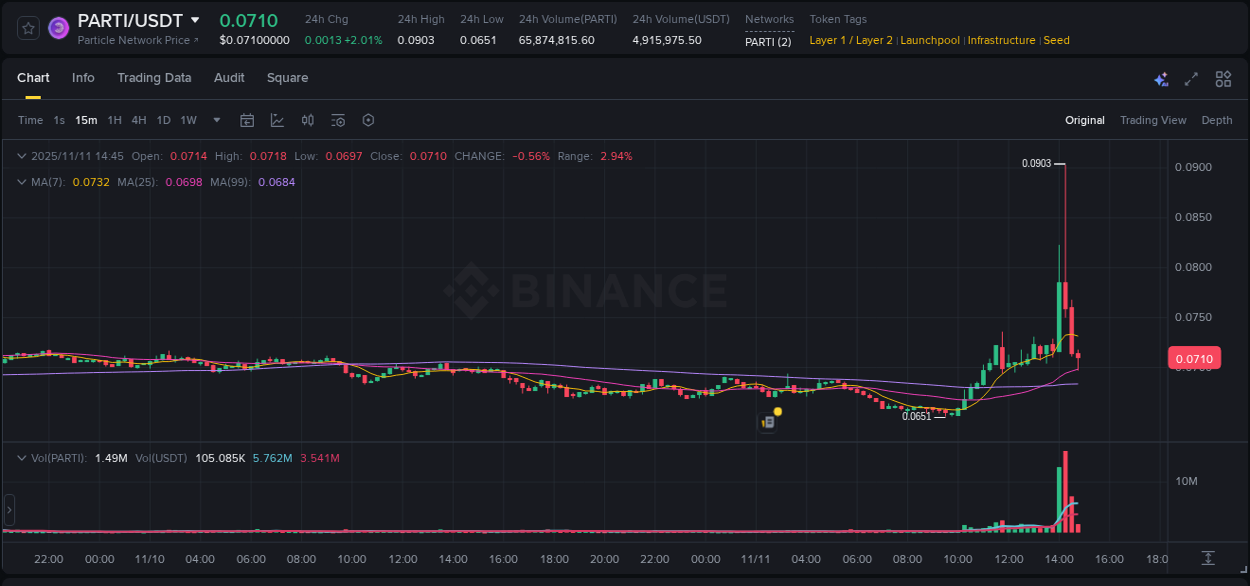This screenshot has width=1250, height=586.
Task: Enter fullscreen with the expand arrows icon
Action: (1191, 78)
